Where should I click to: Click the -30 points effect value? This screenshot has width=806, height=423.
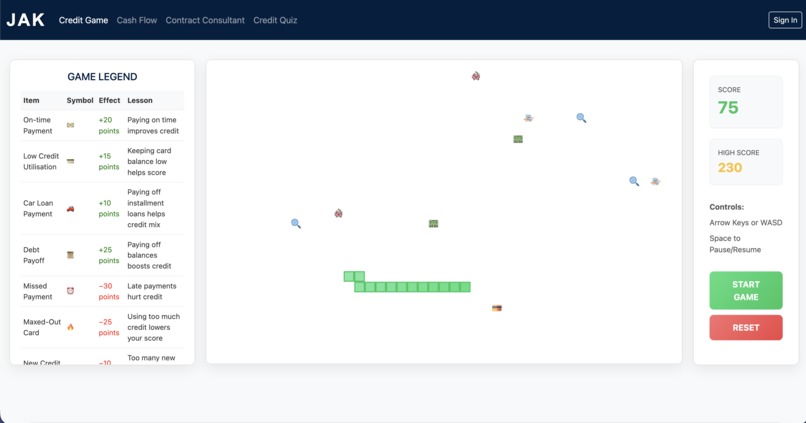coord(108,291)
